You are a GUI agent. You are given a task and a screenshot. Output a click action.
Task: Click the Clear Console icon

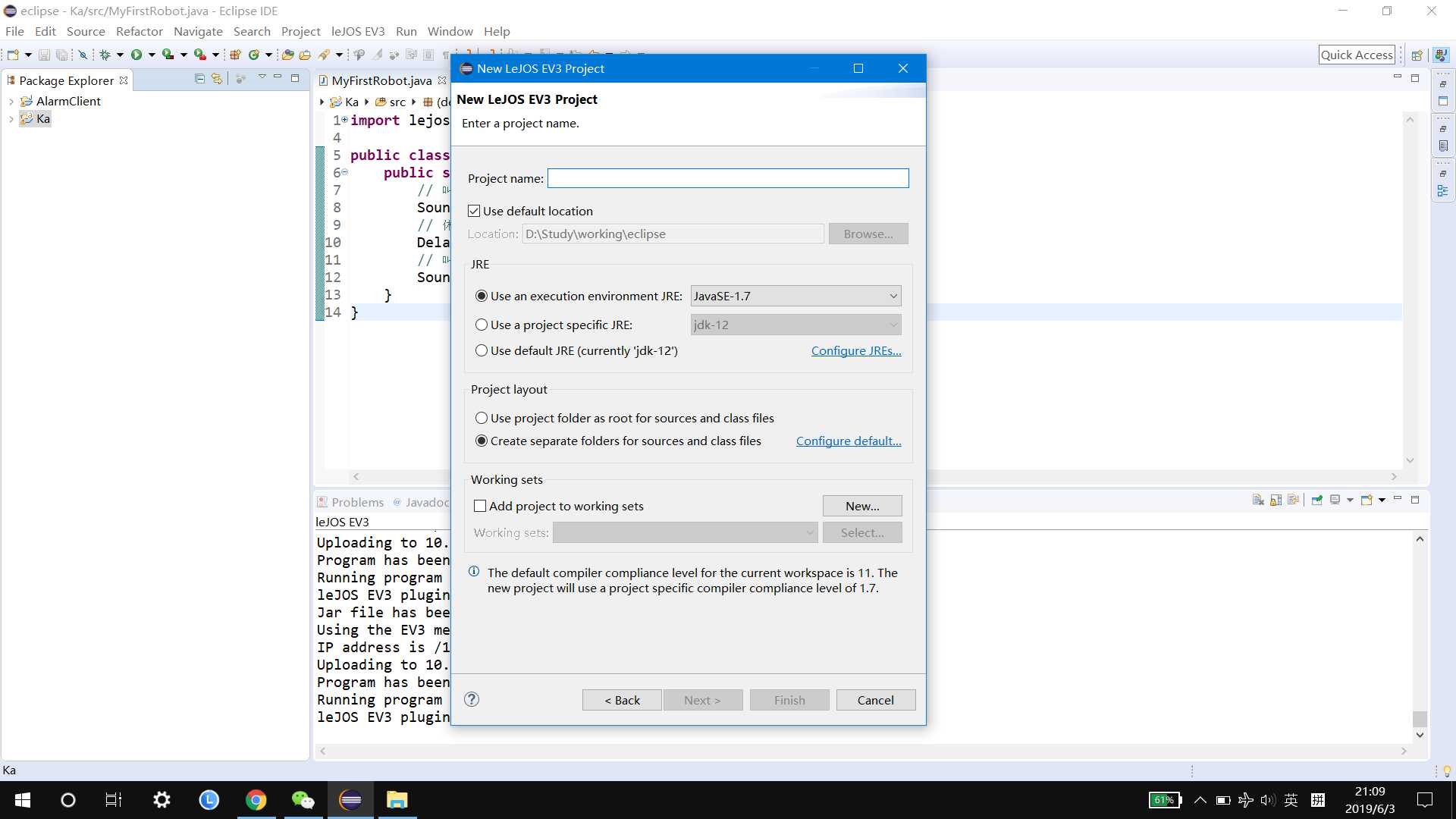(x=1258, y=500)
